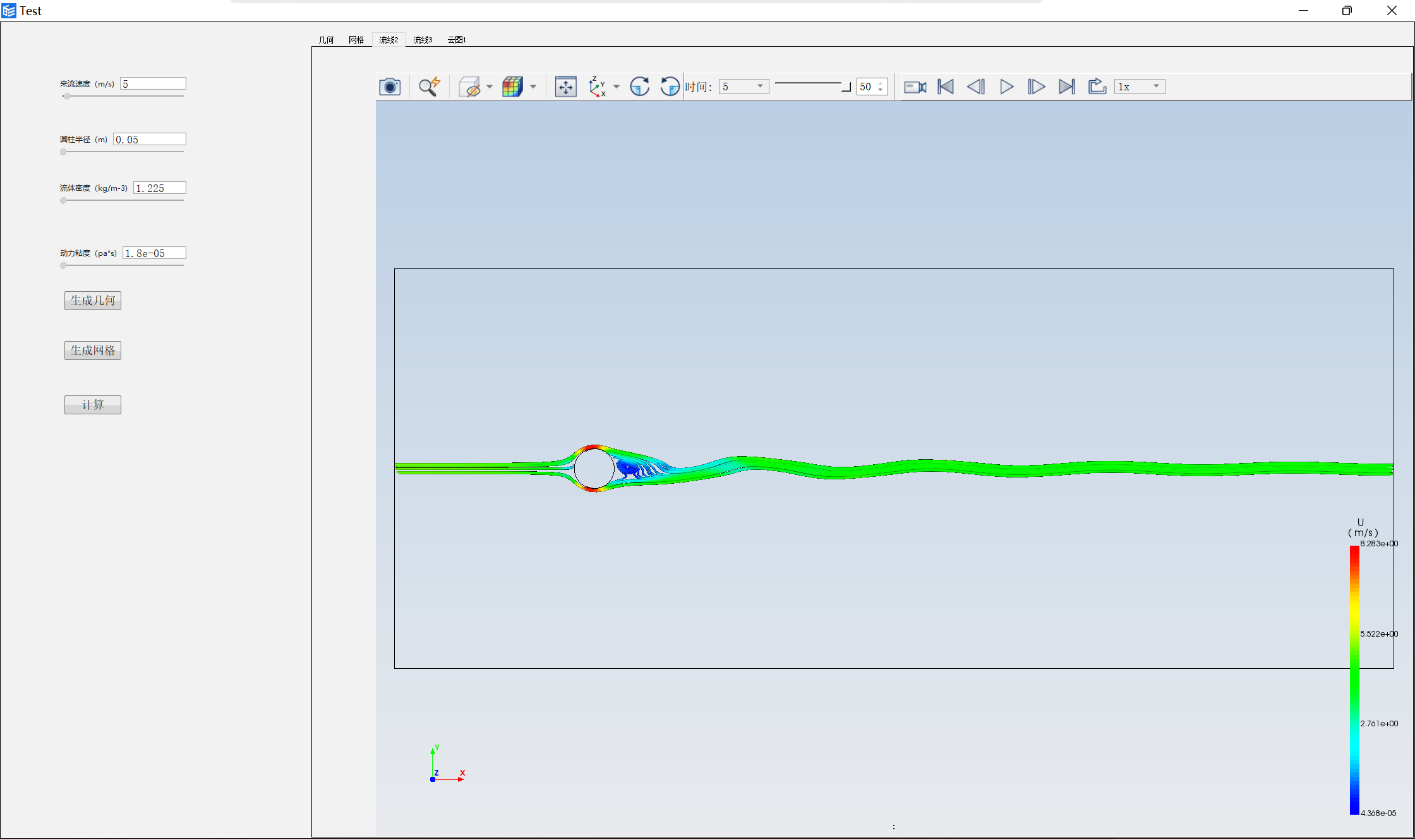Click the Test app icon in title bar
Viewport: 1415px width, 840px height.
coord(9,11)
